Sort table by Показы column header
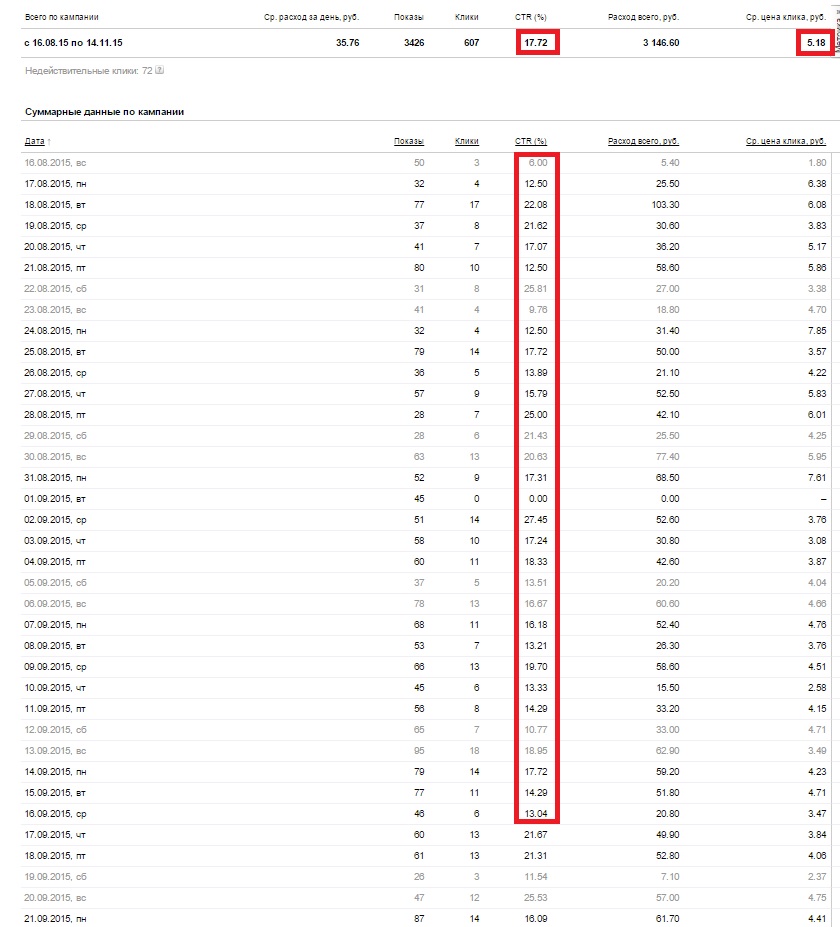This screenshot has width=840, height=927. (409, 141)
